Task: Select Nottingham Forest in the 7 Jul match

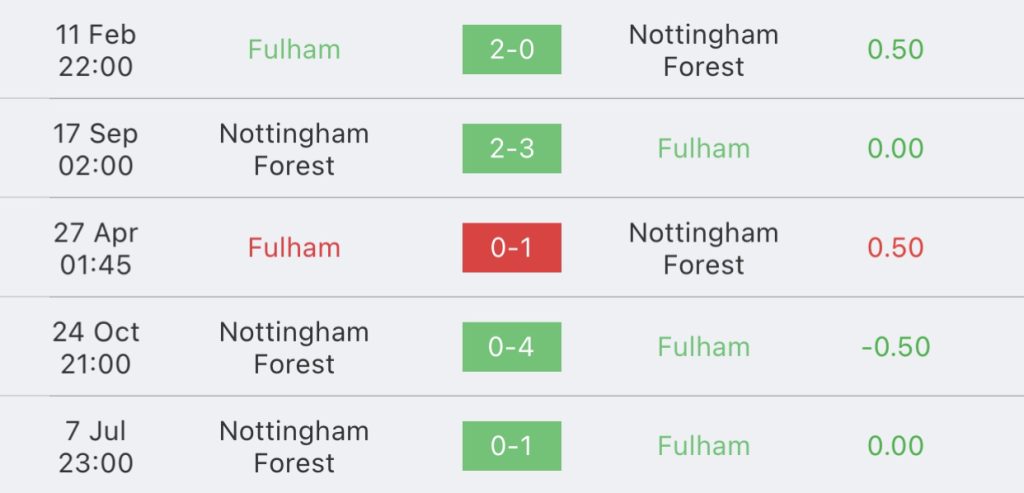Action: (x=294, y=447)
